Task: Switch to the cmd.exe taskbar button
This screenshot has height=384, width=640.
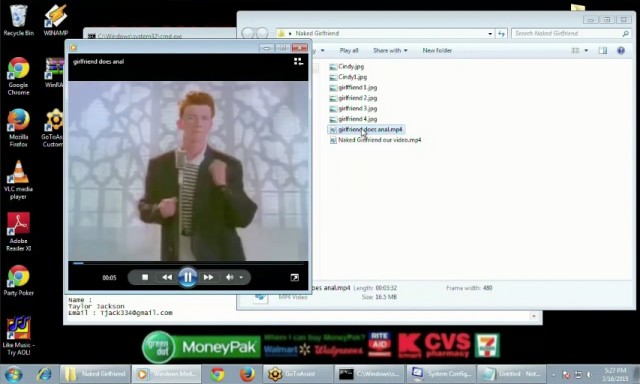Action: 369,374
